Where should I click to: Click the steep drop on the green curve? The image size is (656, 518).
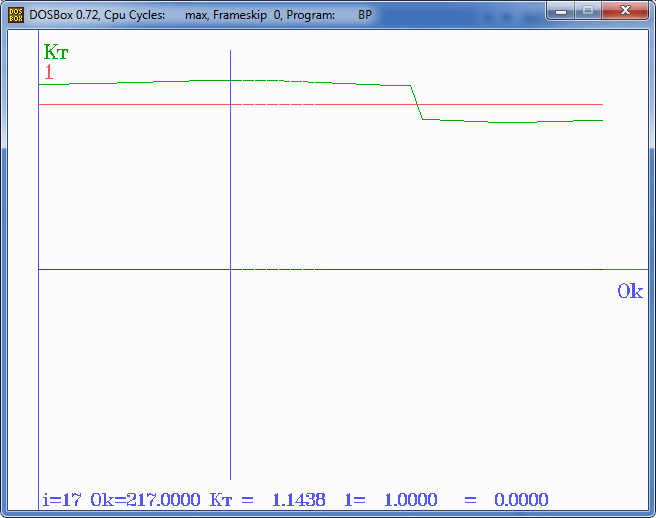[x=417, y=103]
